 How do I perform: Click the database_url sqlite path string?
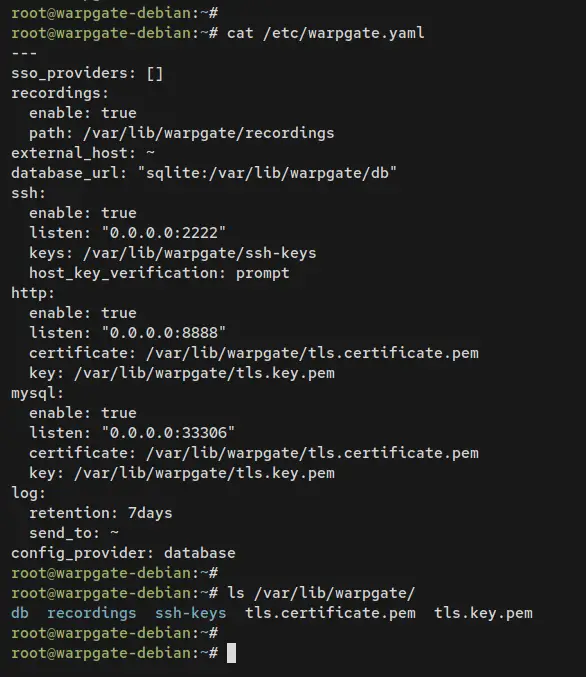click(267, 173)
